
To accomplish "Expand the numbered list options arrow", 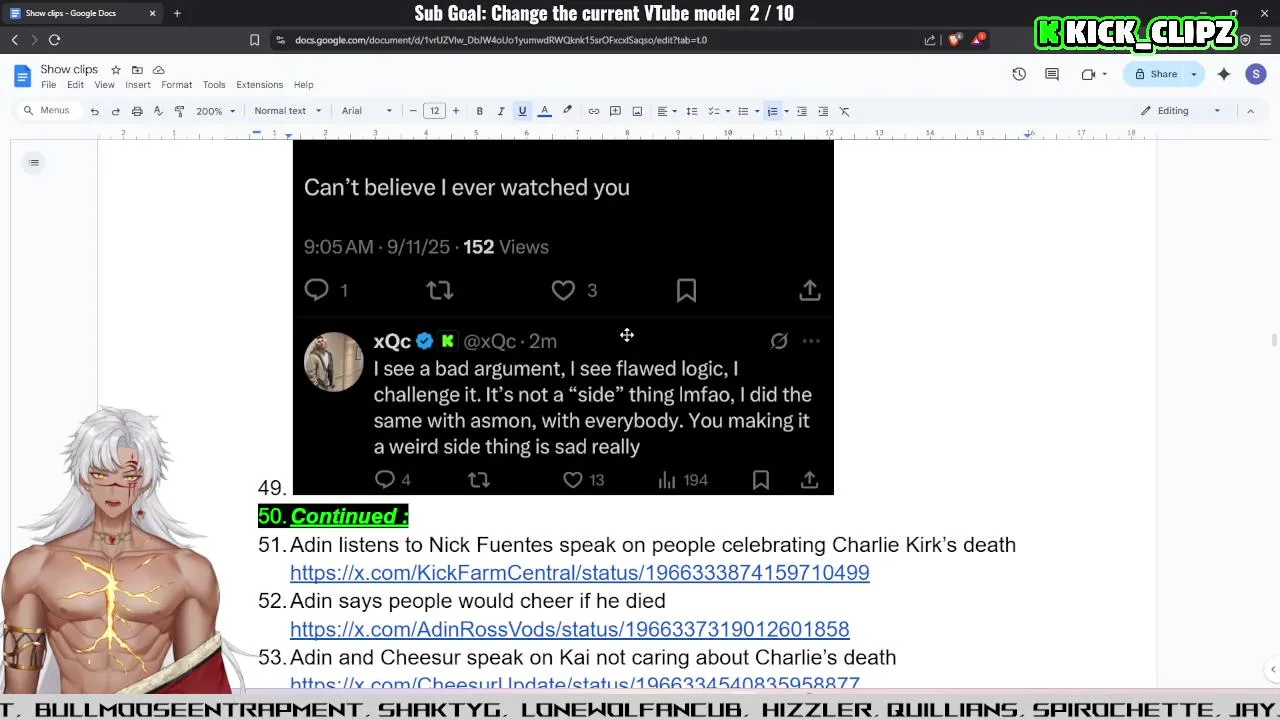I will [786, 111].
